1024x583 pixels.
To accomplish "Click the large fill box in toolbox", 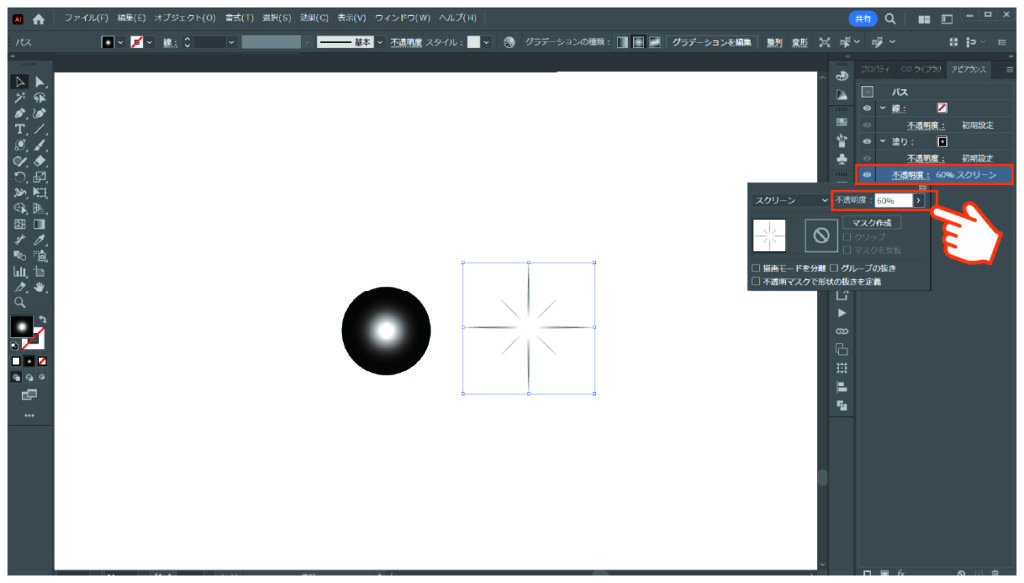I will click(22, 326).
